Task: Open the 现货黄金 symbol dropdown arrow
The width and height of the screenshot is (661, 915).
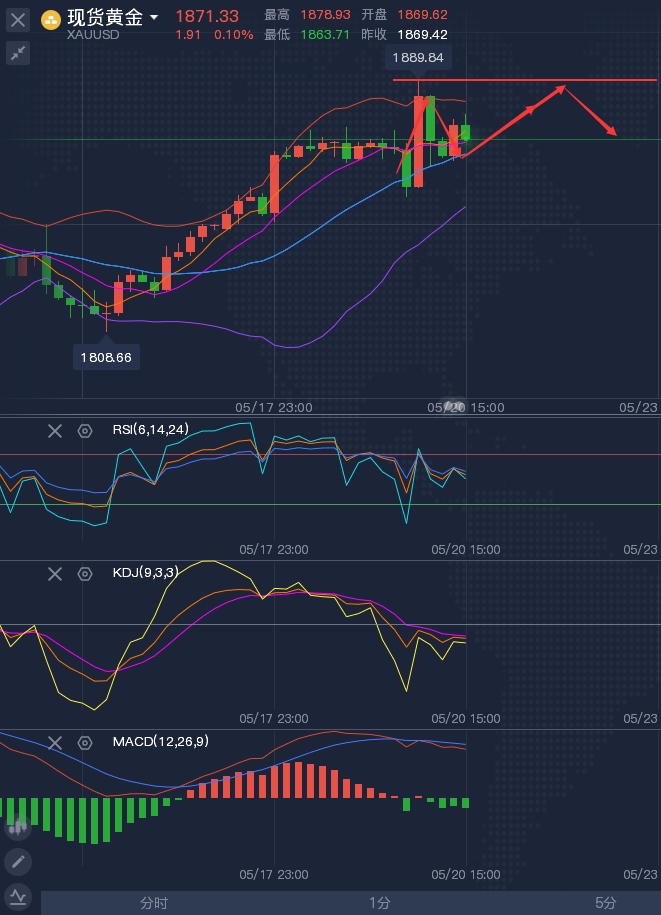Action: (x=154, y=18)
